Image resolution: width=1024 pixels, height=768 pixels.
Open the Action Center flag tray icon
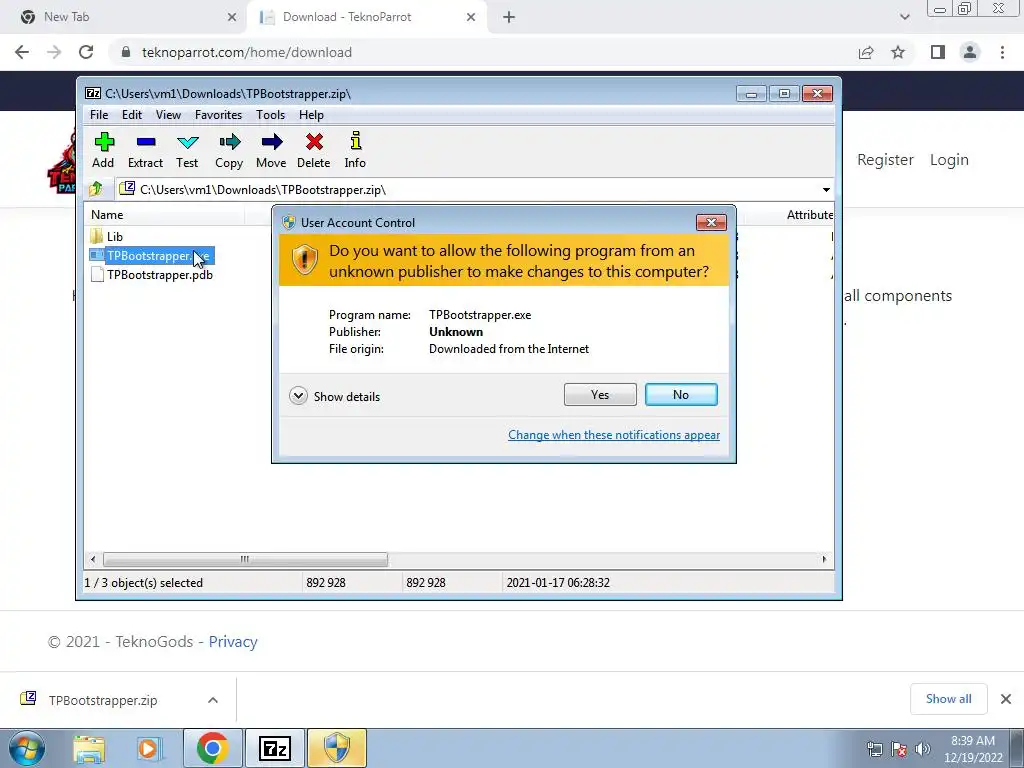click(899, 749)
